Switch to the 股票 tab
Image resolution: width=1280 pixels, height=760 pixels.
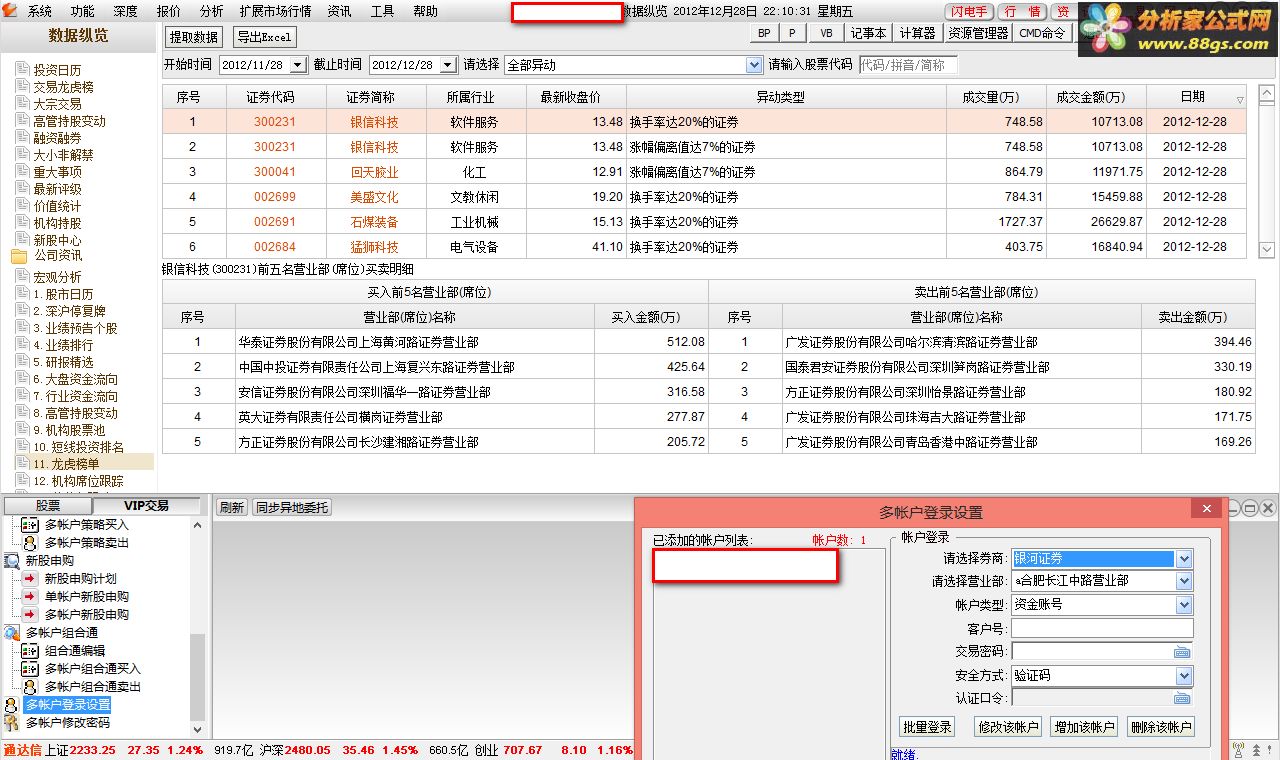point(48,506)
